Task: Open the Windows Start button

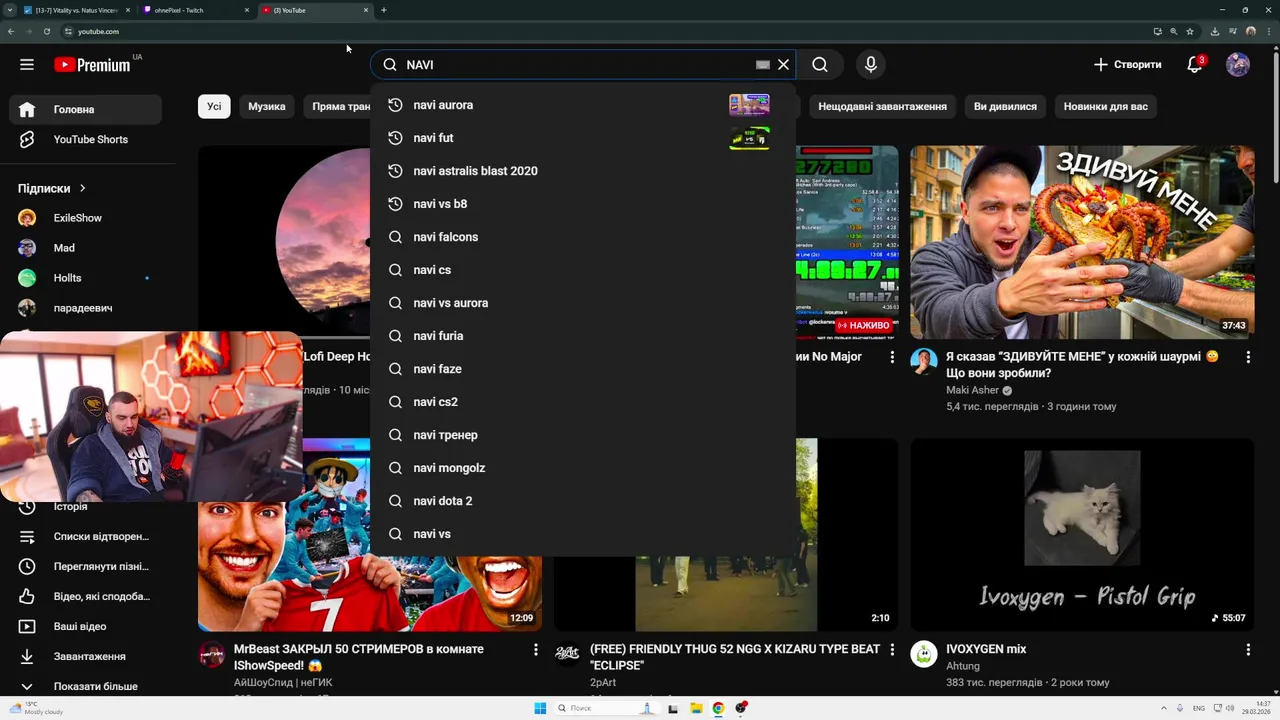Action: tap(540, 708)
